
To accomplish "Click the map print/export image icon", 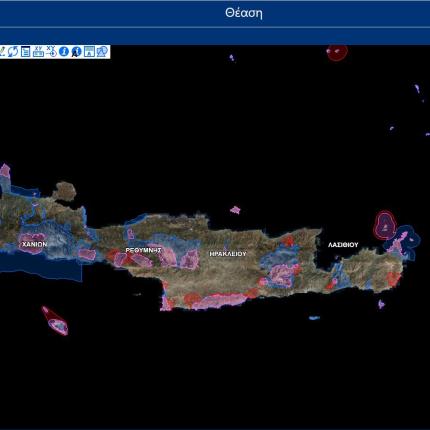I will [89, 52].
